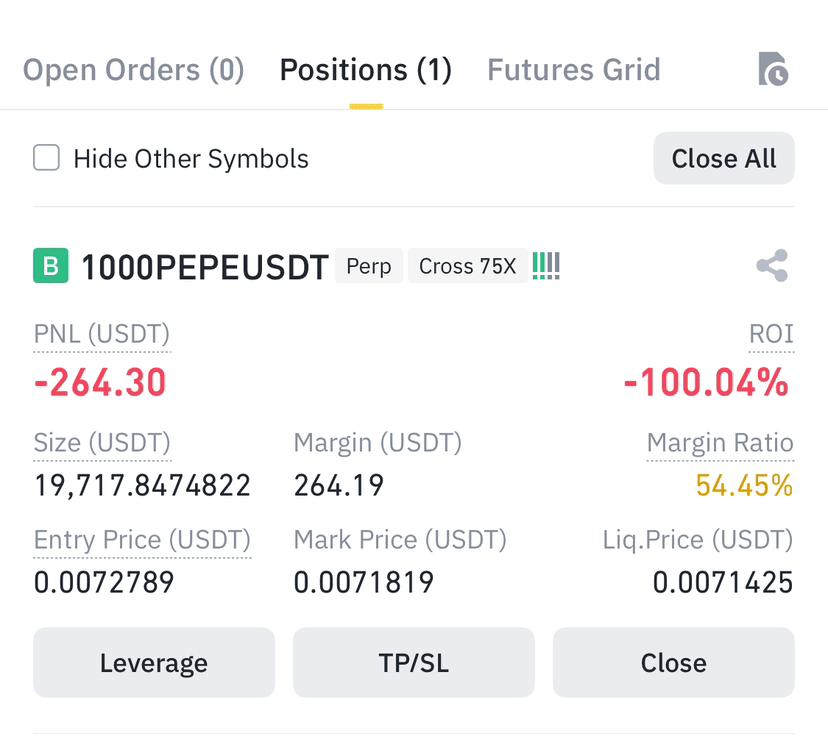Tap the Size (USDT) underlined label
Image resolution: width=828 pixels, height=736 pixels.
(x=102, y=443)
